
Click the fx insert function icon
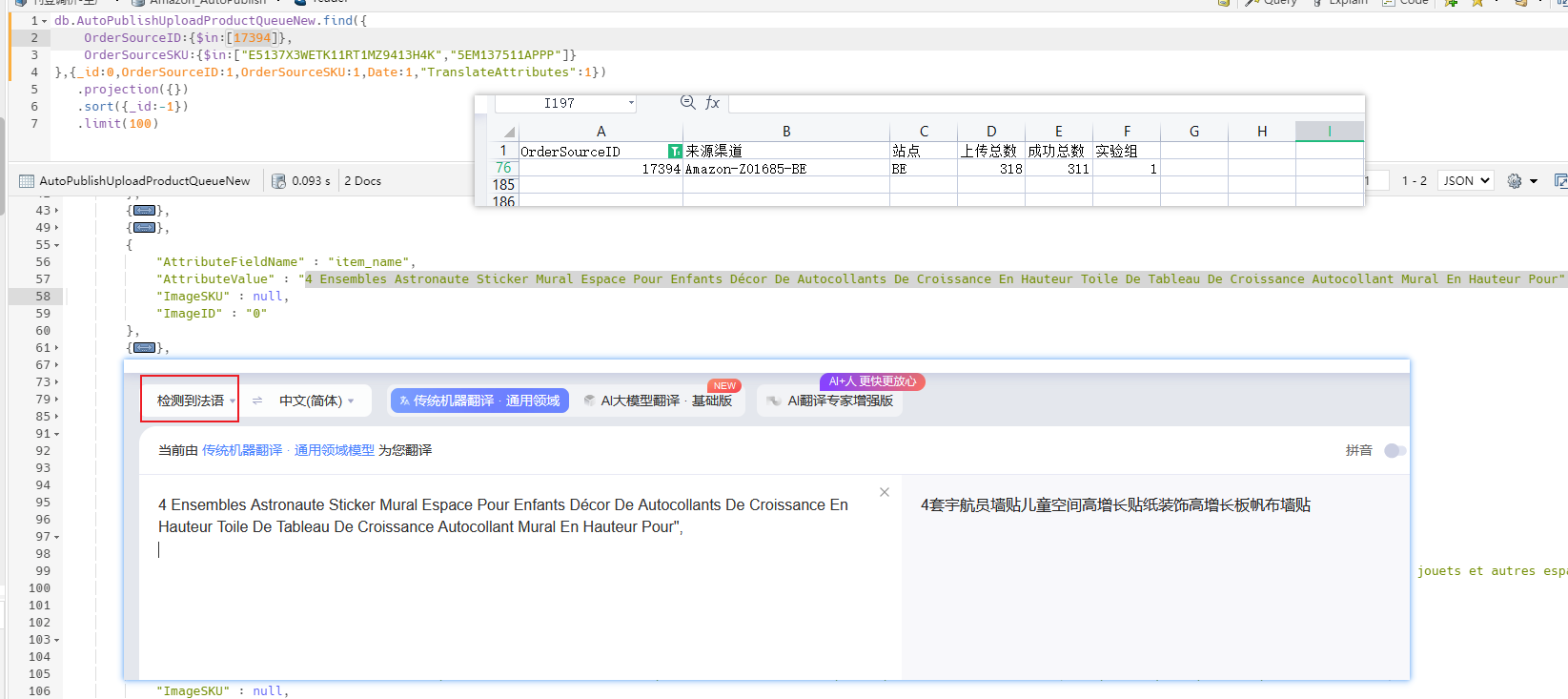(712, 103)
